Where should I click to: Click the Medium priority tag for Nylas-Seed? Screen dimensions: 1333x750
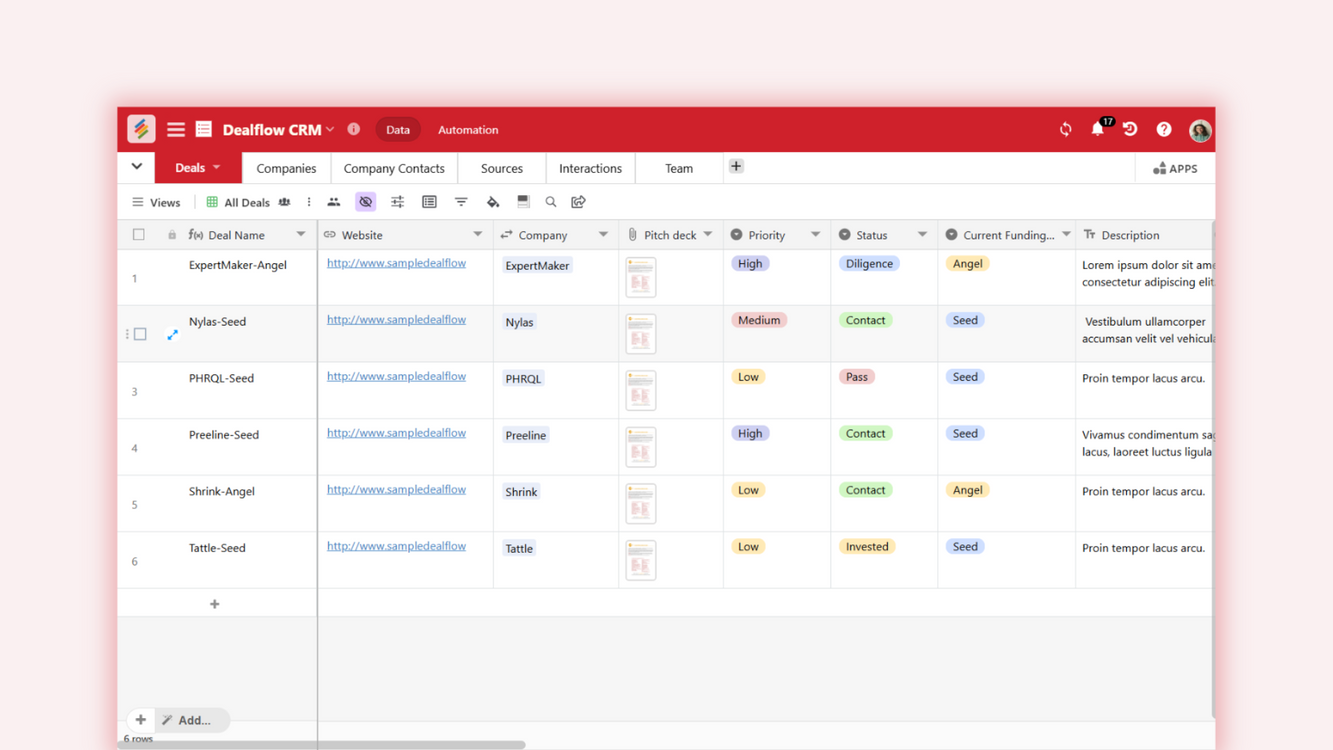[x=759, y=320]
